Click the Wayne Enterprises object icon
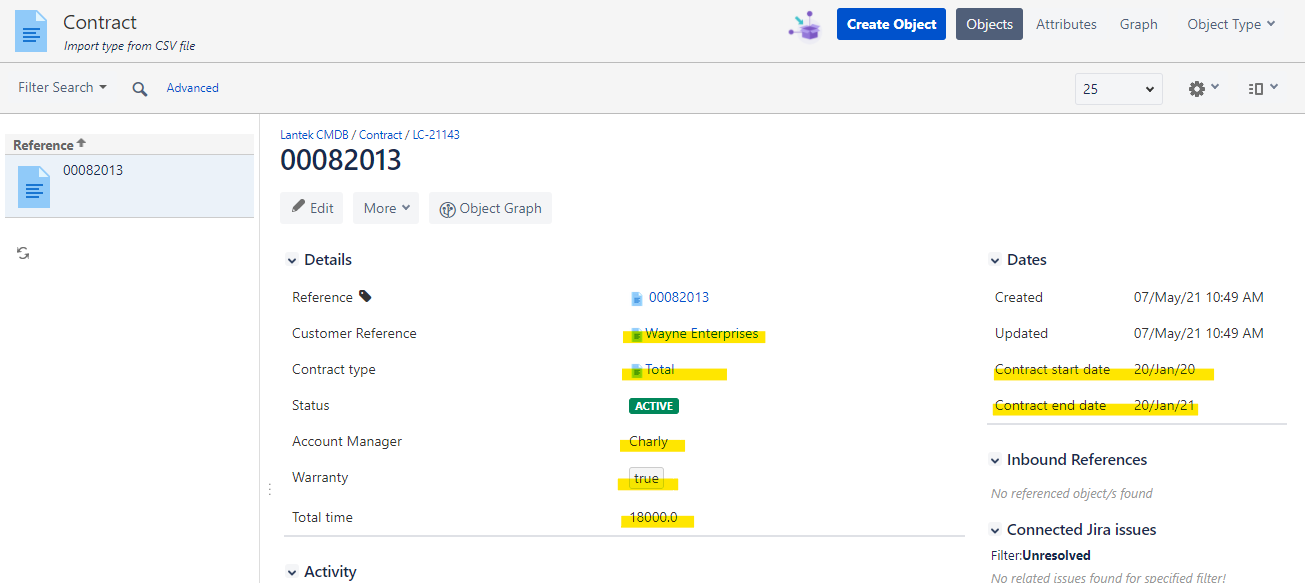1305x583 pixels. coord(636,335)
